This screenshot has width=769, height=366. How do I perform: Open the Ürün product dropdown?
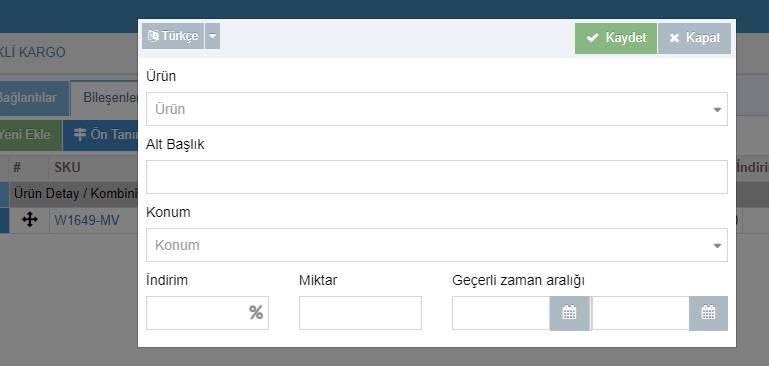(x=436, y=109)
